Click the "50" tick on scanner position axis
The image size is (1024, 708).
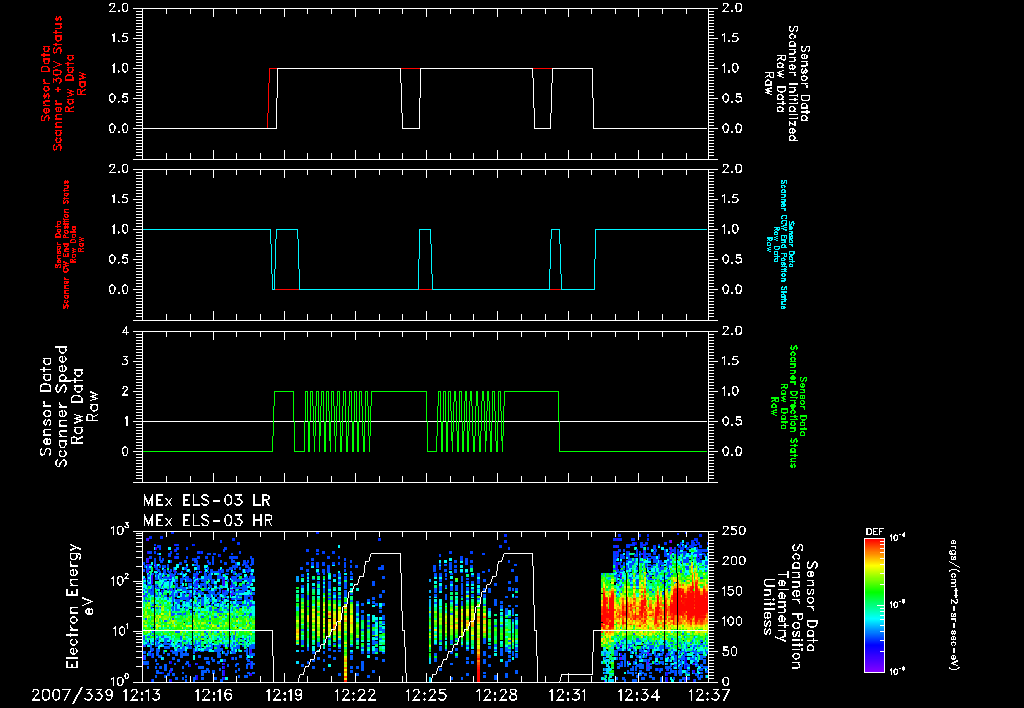click(x=729, y=651)
